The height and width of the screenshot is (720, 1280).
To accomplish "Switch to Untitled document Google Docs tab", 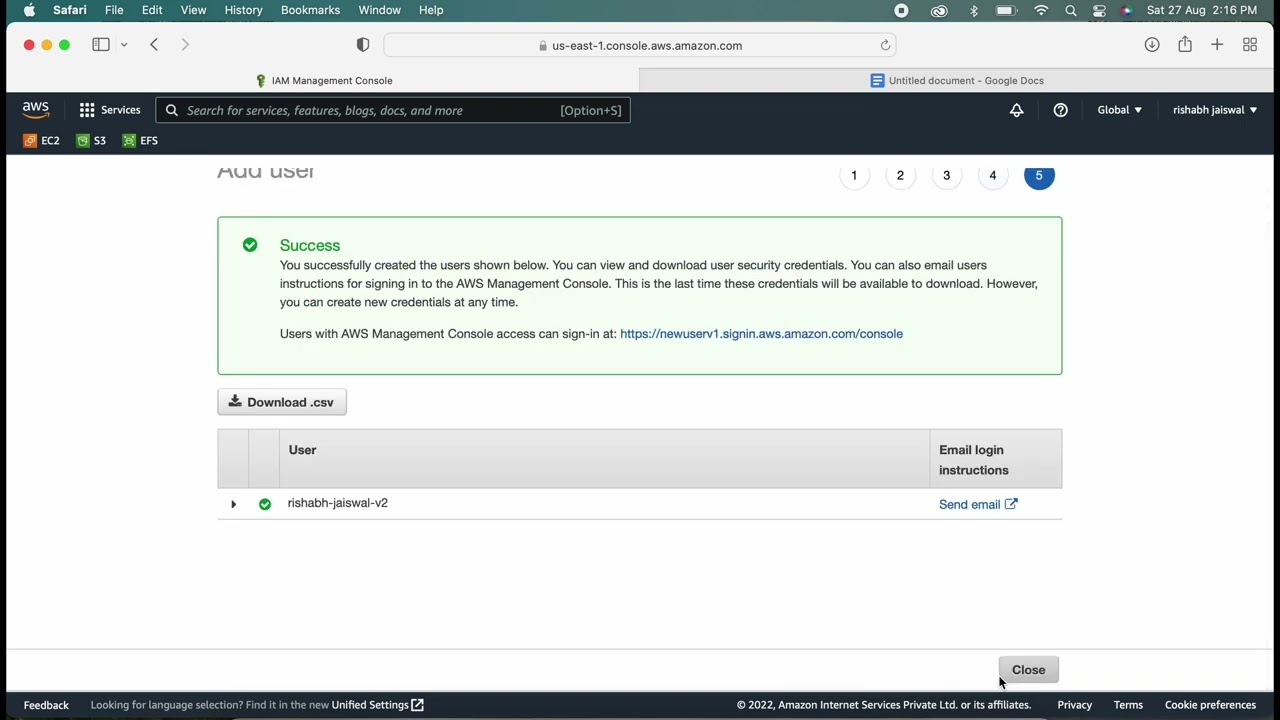I will [957, 80].
